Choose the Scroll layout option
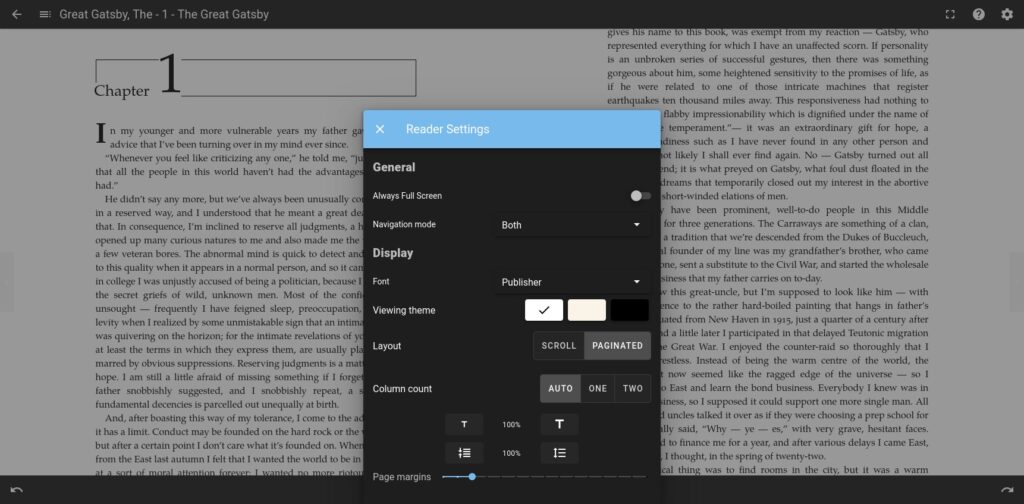The width and height of the screenshot is (1024, 504). click(559, 346)
